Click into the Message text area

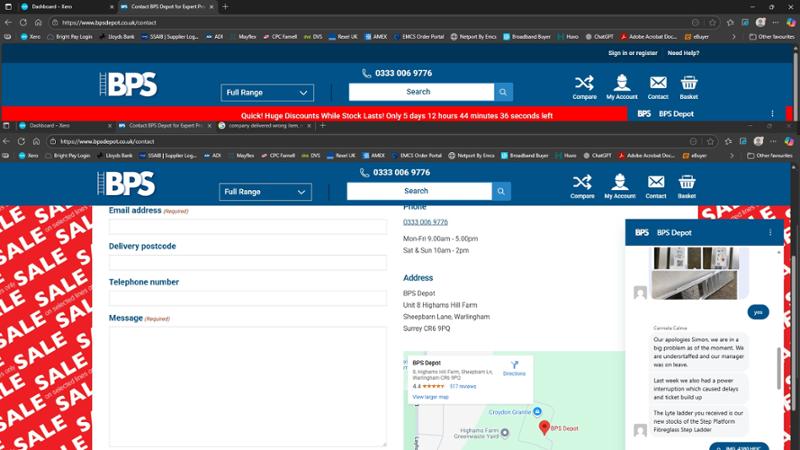[247, 387]
